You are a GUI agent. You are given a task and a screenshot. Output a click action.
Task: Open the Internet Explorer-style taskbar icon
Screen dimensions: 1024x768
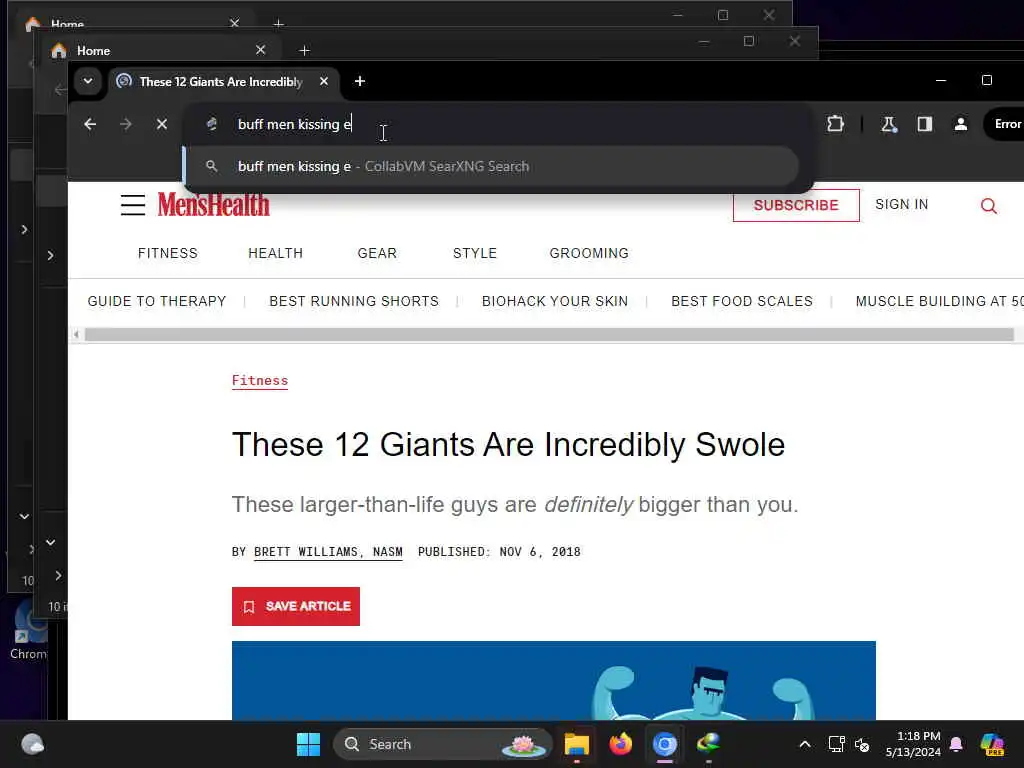pyautogui.click(x=709, y=744)
